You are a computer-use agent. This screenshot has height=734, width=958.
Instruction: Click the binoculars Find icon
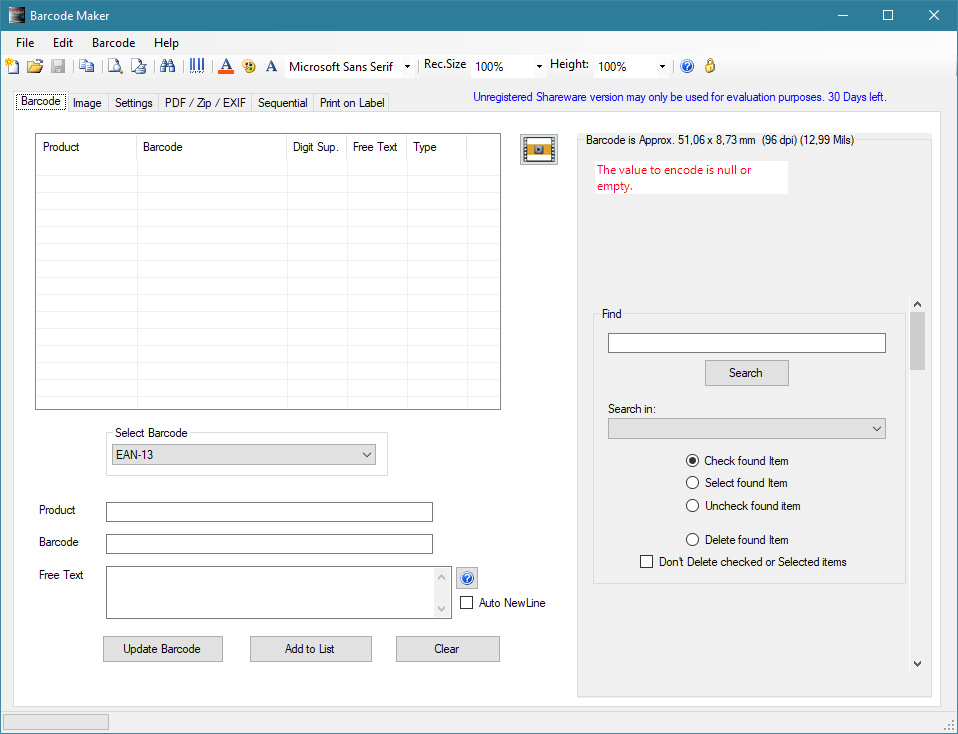168,66
